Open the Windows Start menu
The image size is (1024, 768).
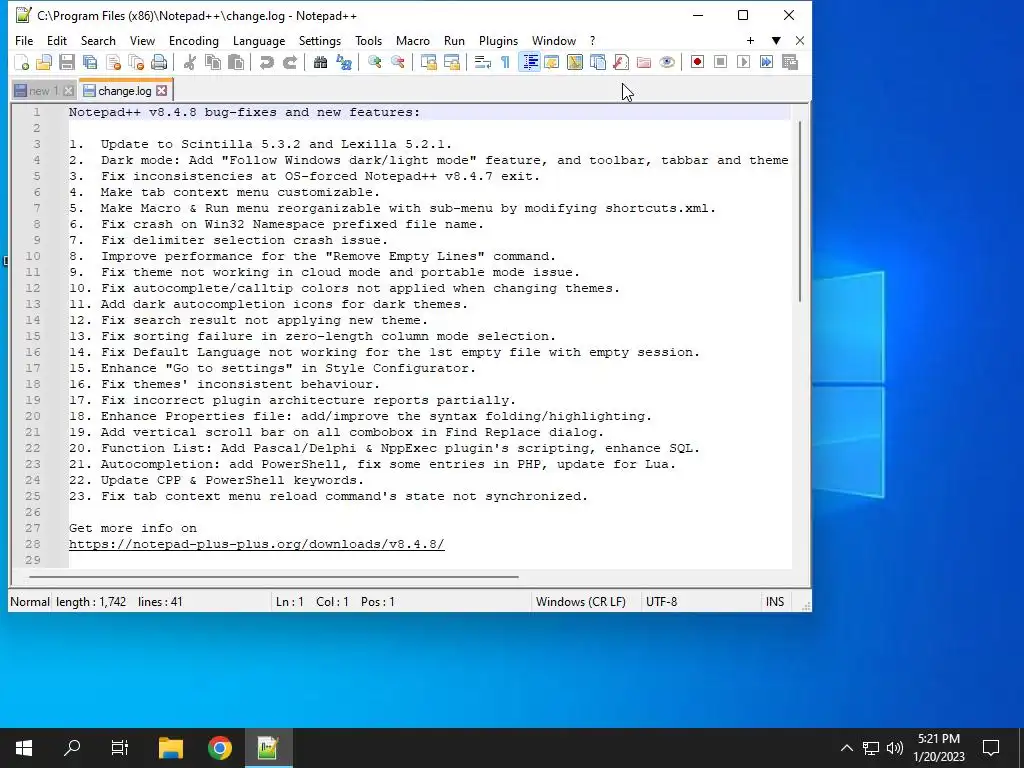[24, 748]
